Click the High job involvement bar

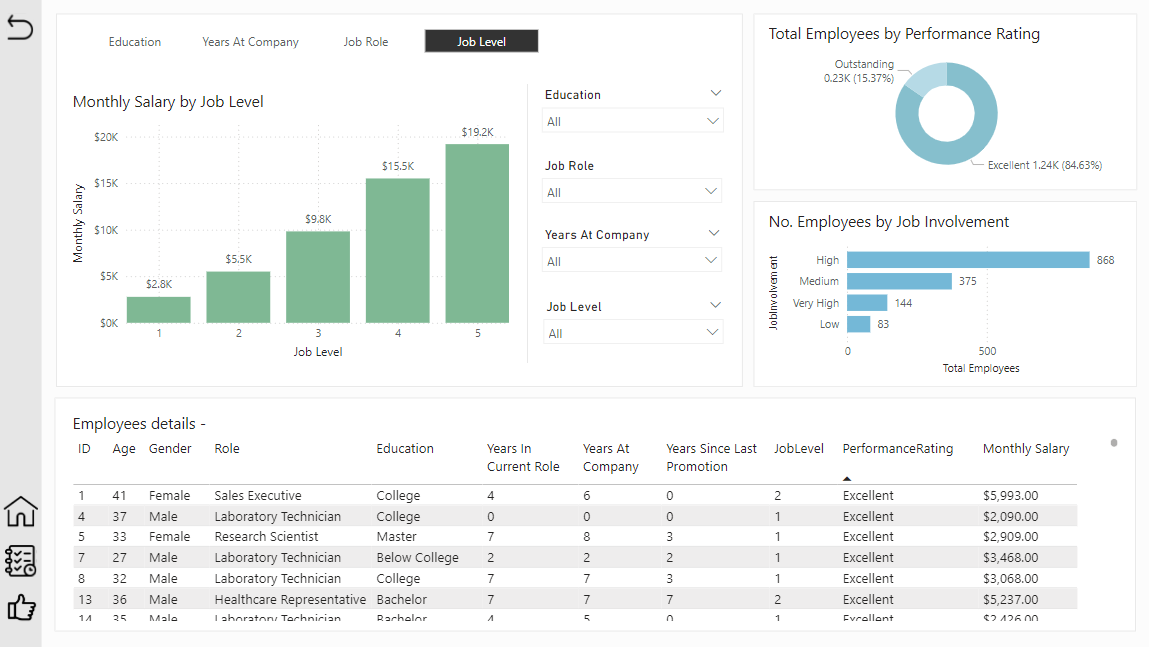[x=967, y=260]
